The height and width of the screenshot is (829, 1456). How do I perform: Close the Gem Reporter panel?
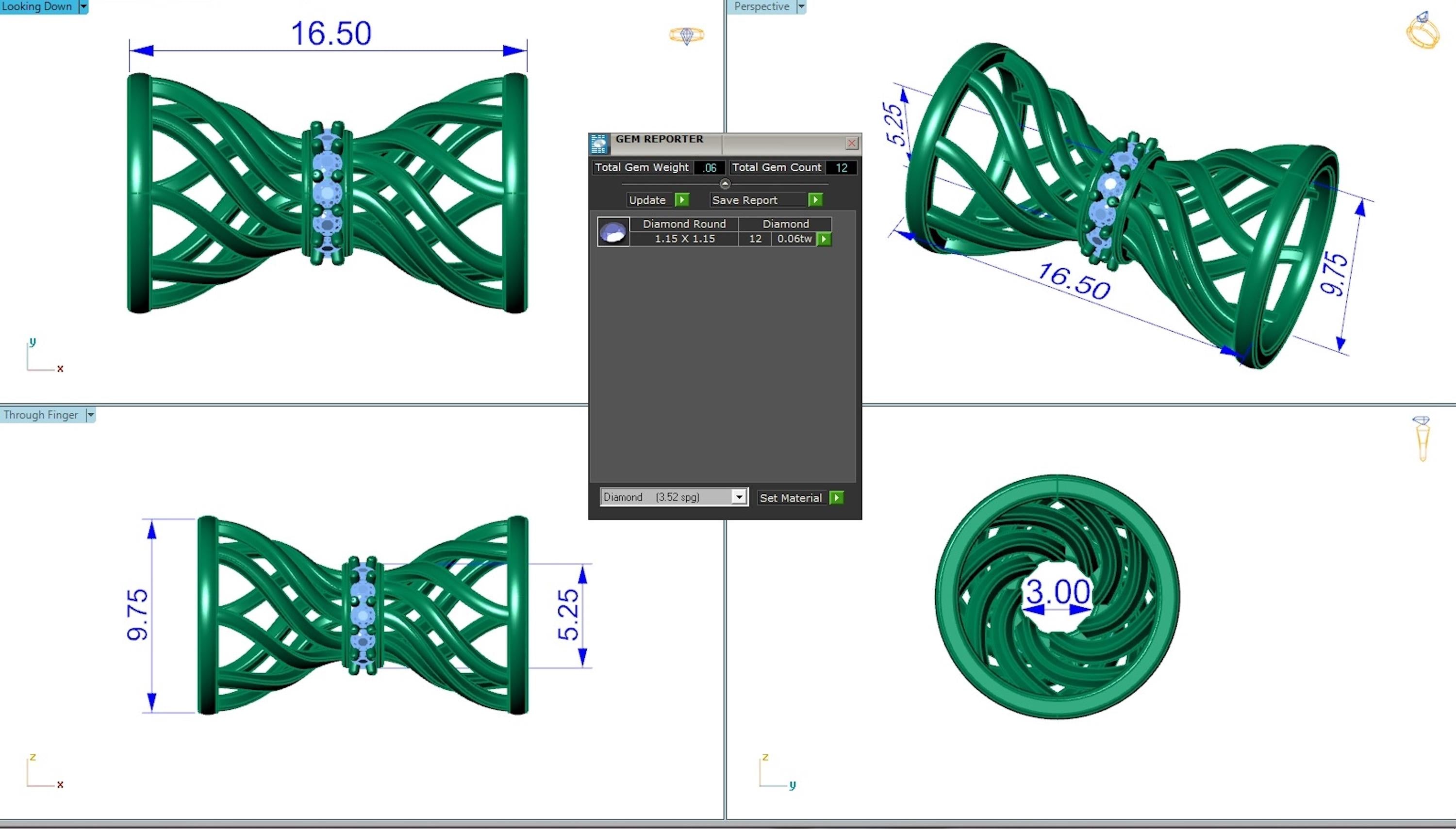851,144
